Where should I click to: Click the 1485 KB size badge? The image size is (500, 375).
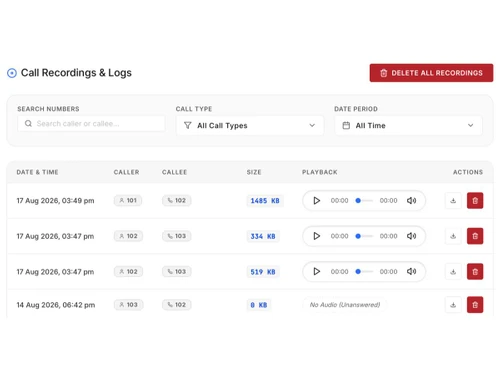coord(265,201)
